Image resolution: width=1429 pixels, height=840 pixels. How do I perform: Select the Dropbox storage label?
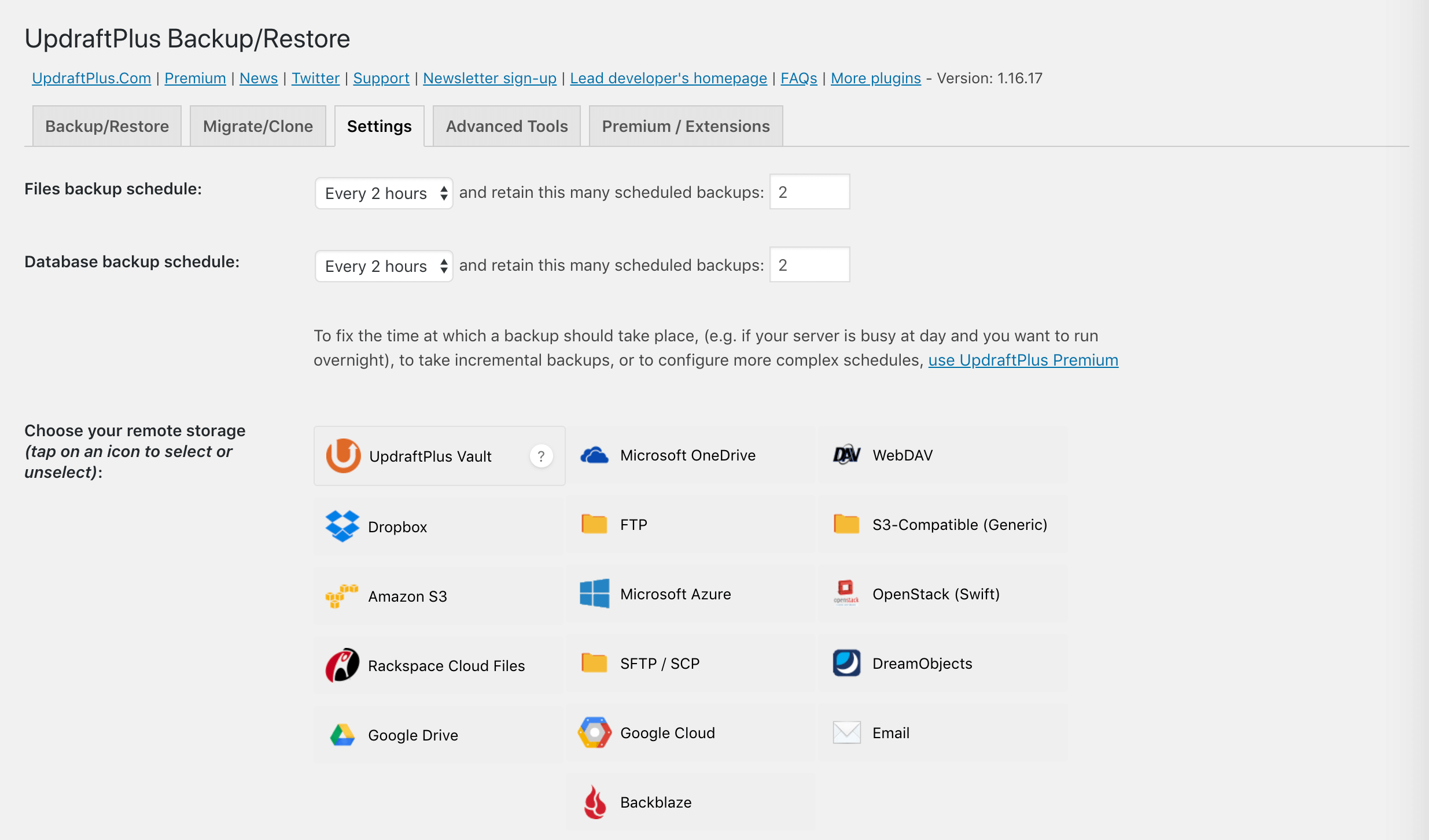(397, 527)
